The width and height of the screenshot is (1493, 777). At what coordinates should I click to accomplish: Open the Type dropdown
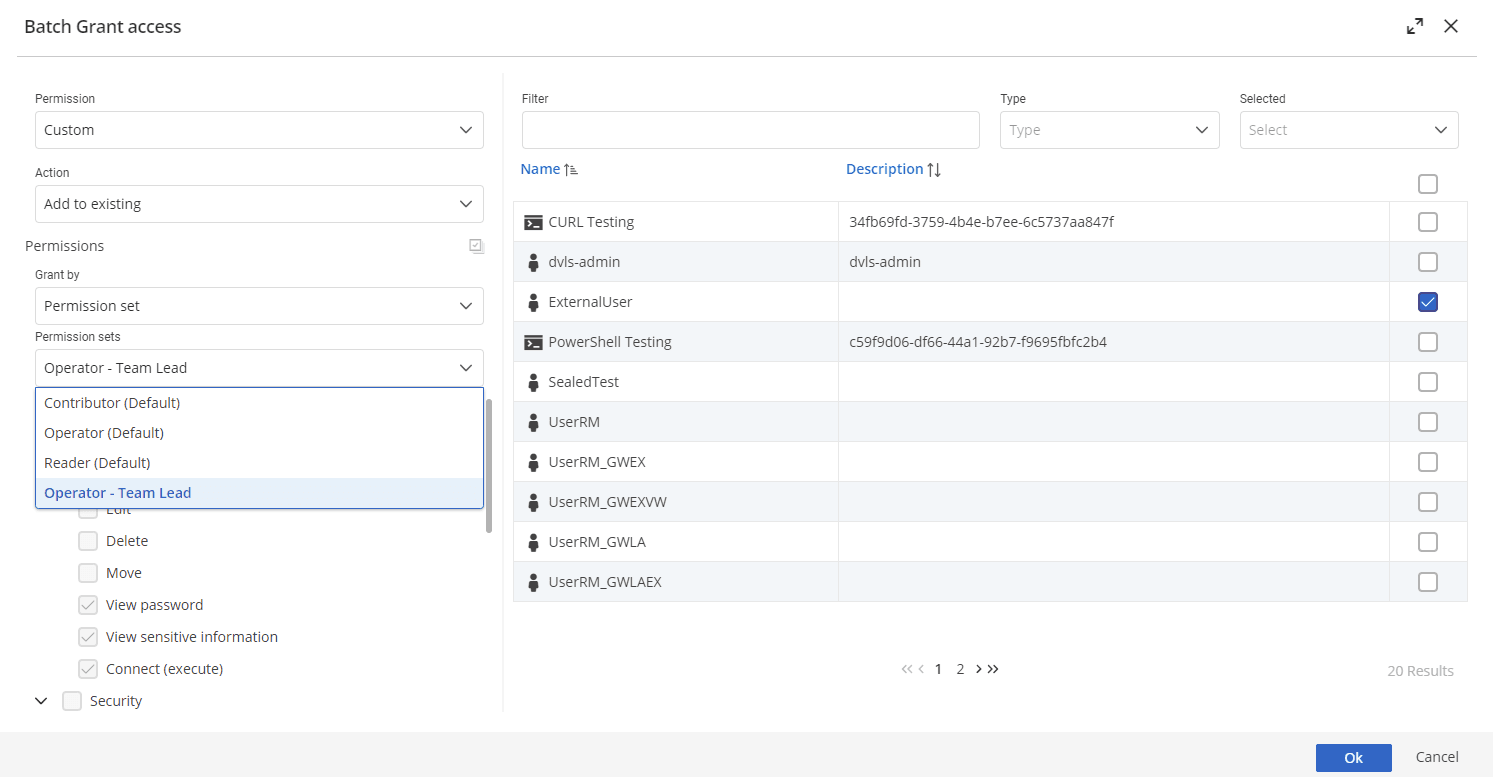(x=1109, y=129)
